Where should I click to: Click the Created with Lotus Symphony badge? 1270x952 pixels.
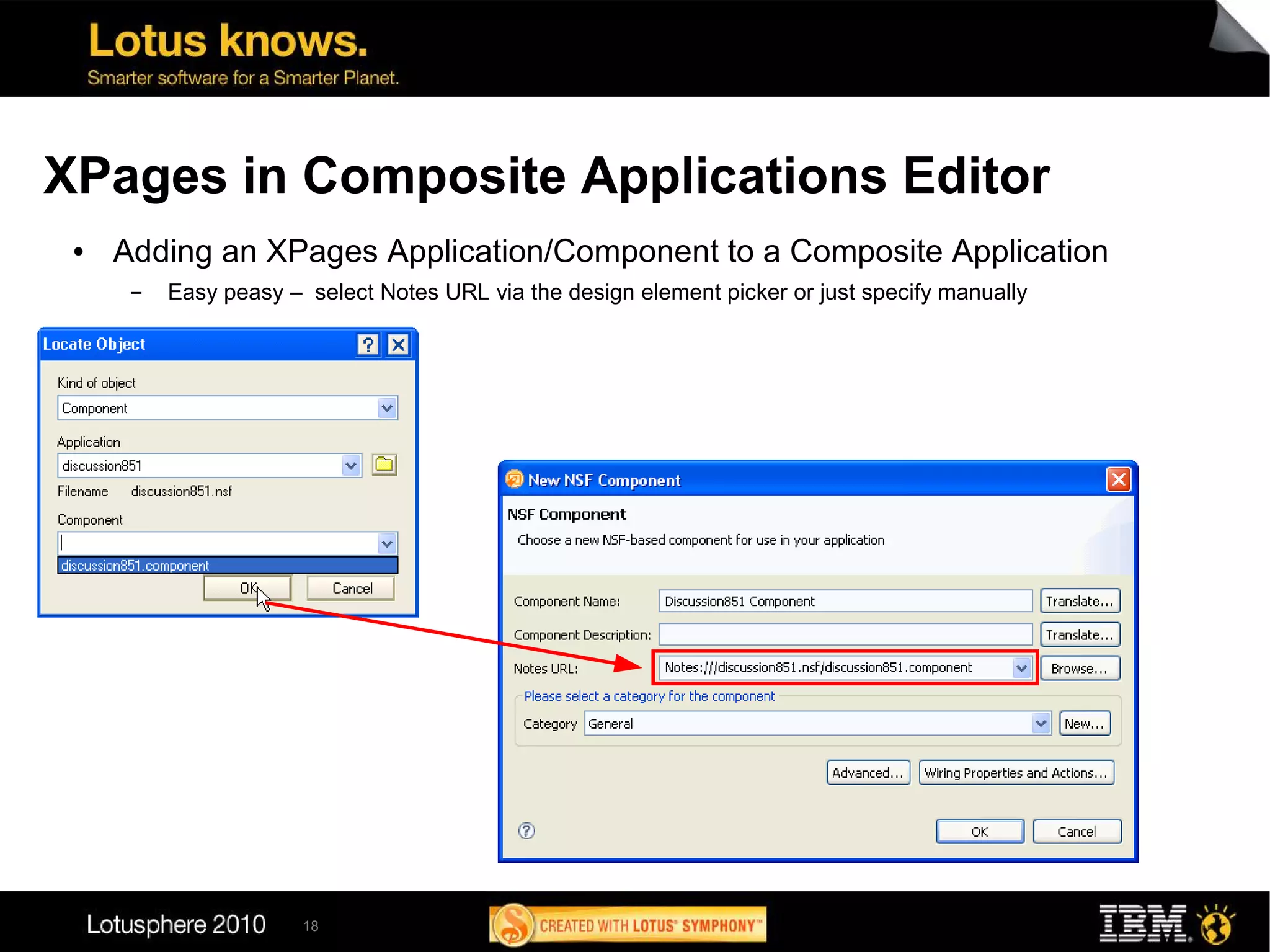click(628, 925)
